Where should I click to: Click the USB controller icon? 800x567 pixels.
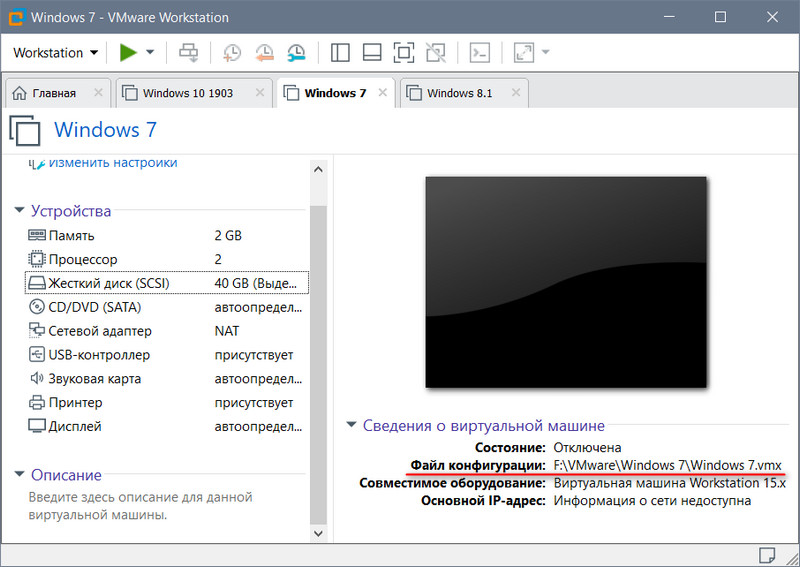[37, 354]
